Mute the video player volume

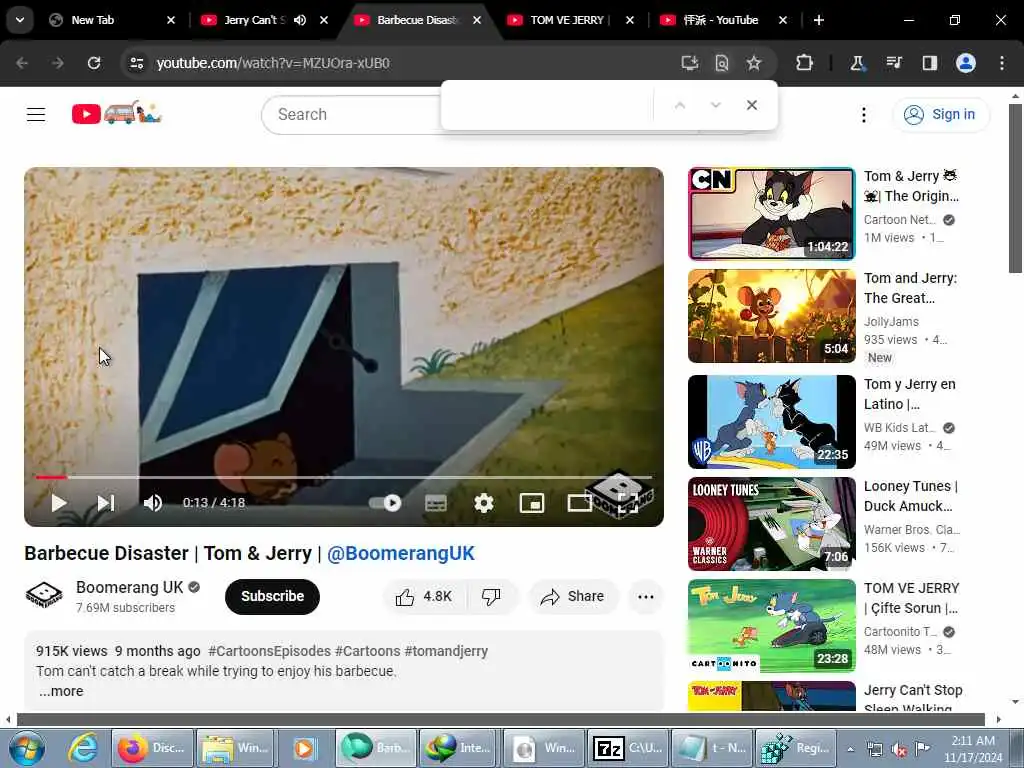(153, 503)
